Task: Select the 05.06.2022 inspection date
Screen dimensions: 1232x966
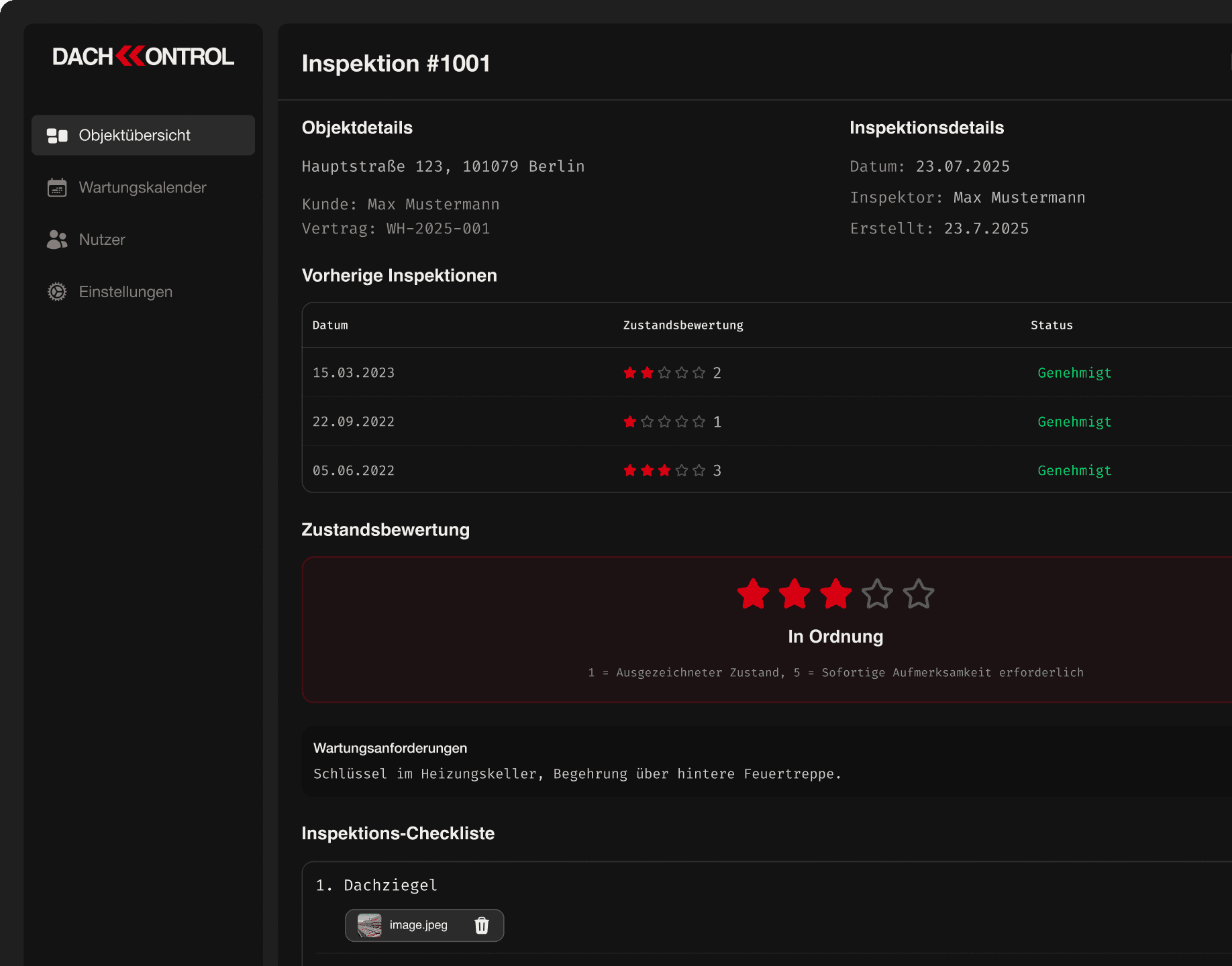Action: 354,471
